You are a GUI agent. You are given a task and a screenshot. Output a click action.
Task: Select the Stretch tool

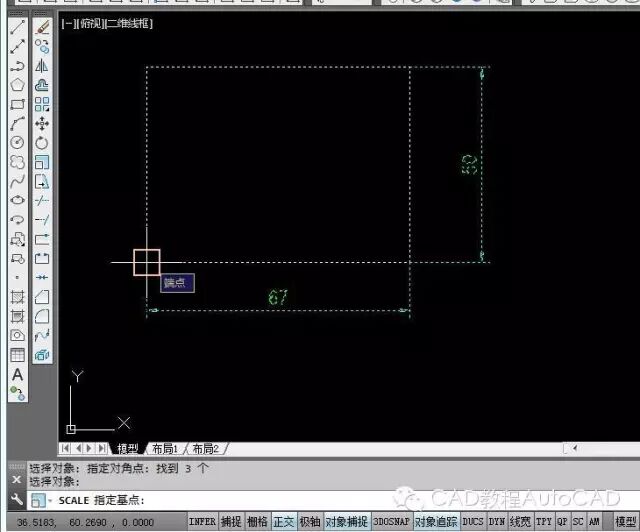(x=42, y=181)
